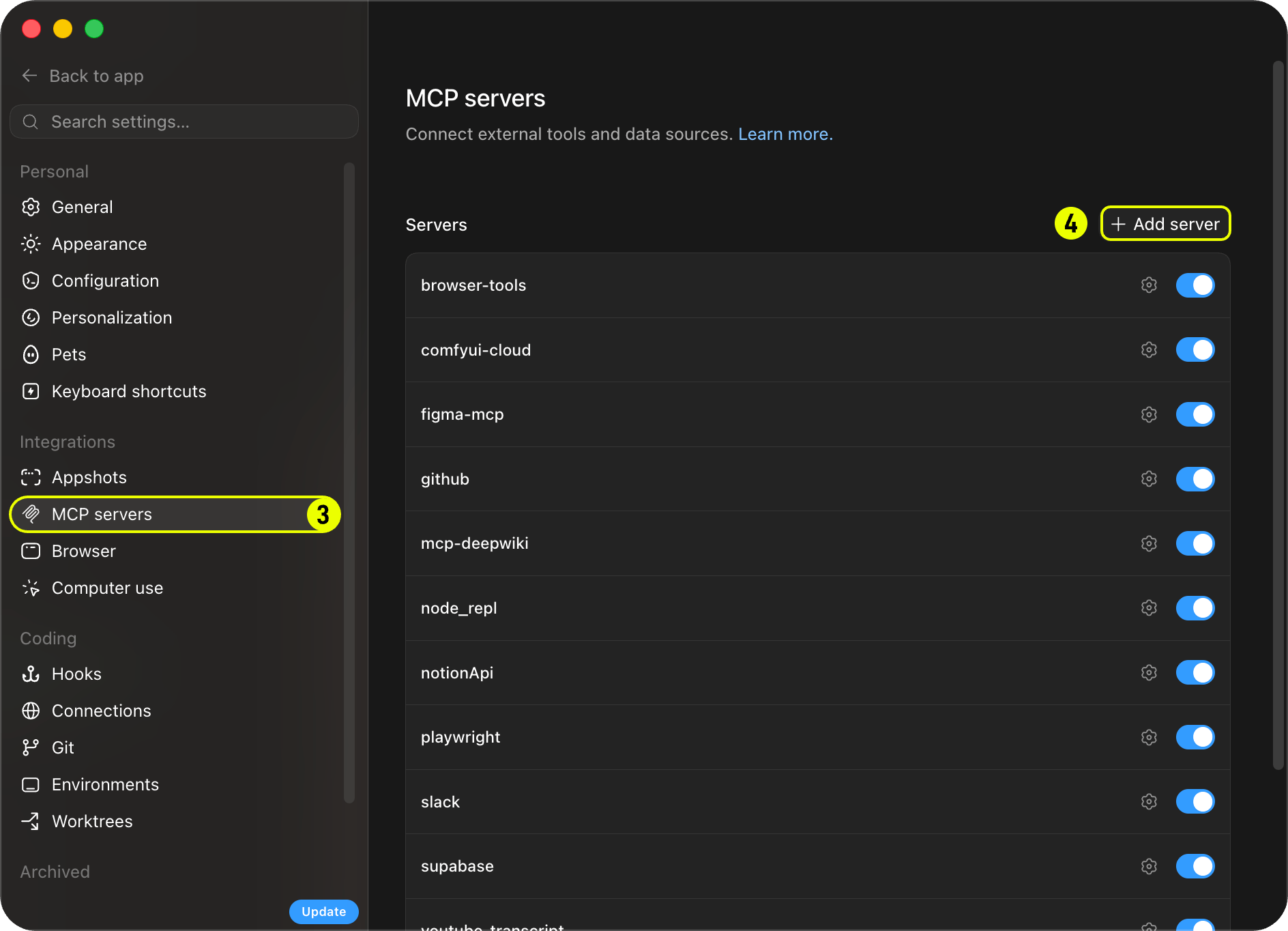1288x931 pixels.
Task: Click the playwright server name
Action: [460, 737]
